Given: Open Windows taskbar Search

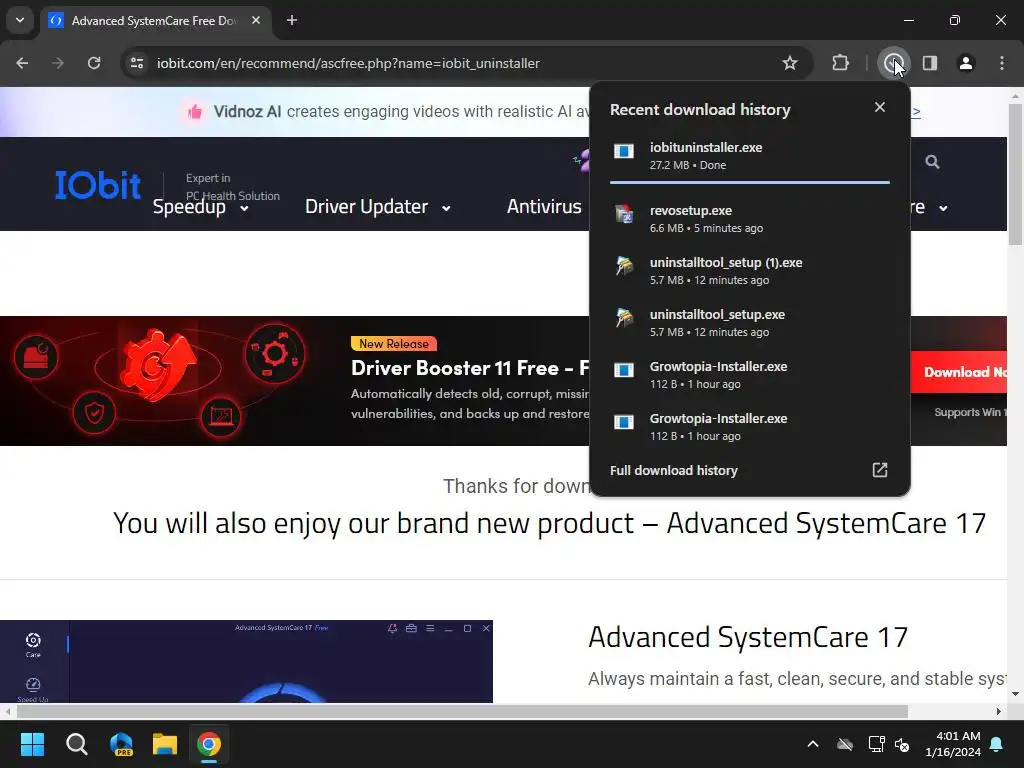Looking at the screenshot, I should [76, 744].
